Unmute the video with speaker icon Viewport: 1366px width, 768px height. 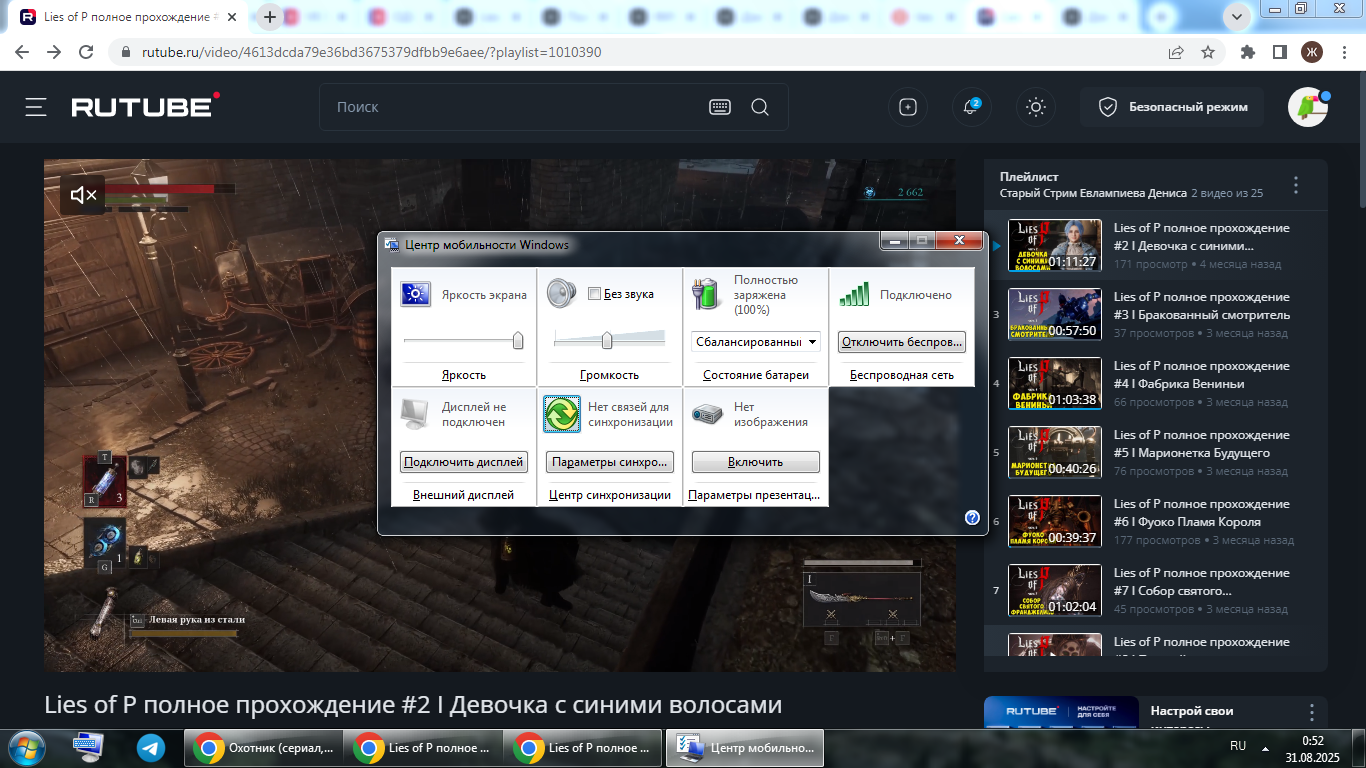point(82,195)
